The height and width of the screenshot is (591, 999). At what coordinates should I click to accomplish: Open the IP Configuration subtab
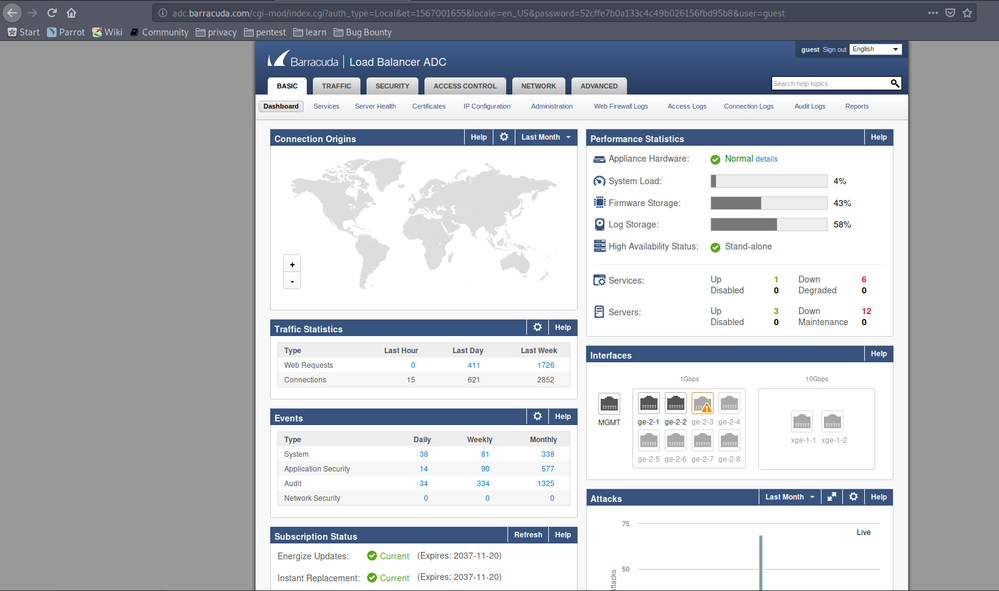click(x=487, y=106)
